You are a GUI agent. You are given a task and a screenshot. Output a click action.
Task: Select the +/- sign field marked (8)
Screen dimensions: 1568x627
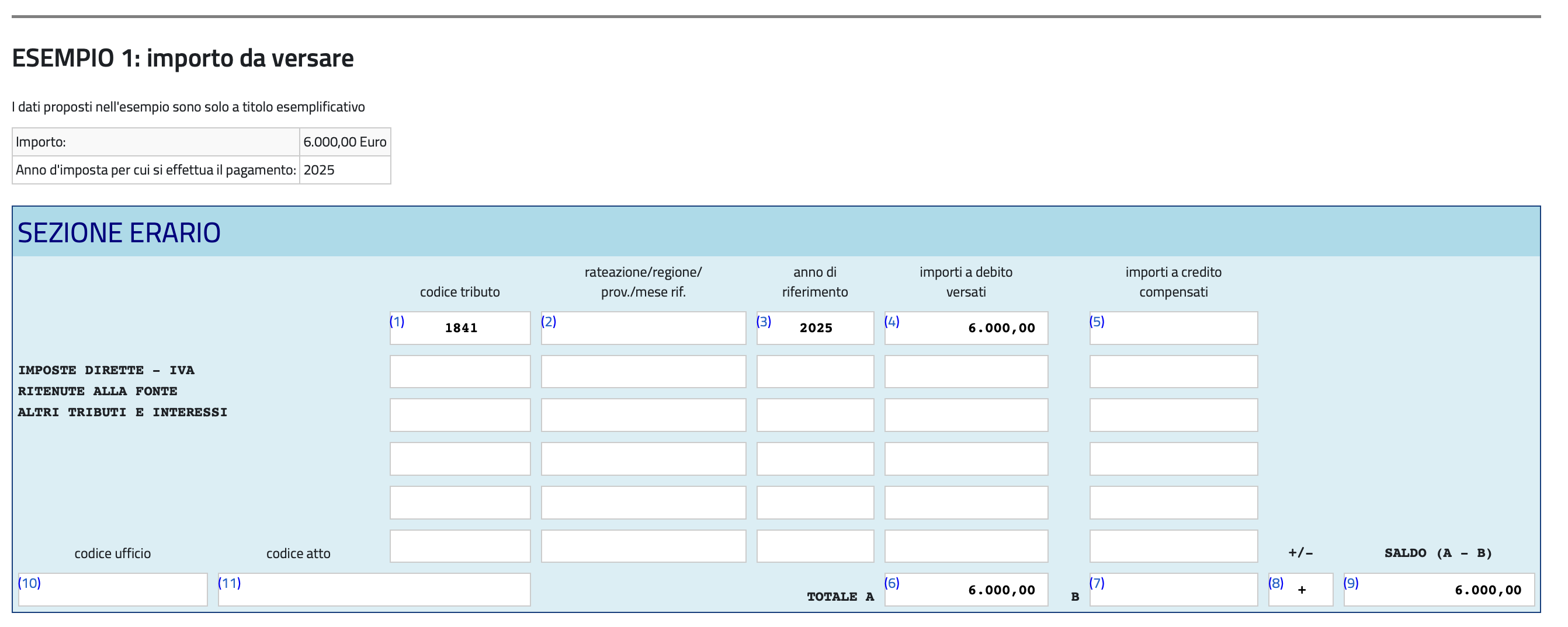pos(1300,589)
